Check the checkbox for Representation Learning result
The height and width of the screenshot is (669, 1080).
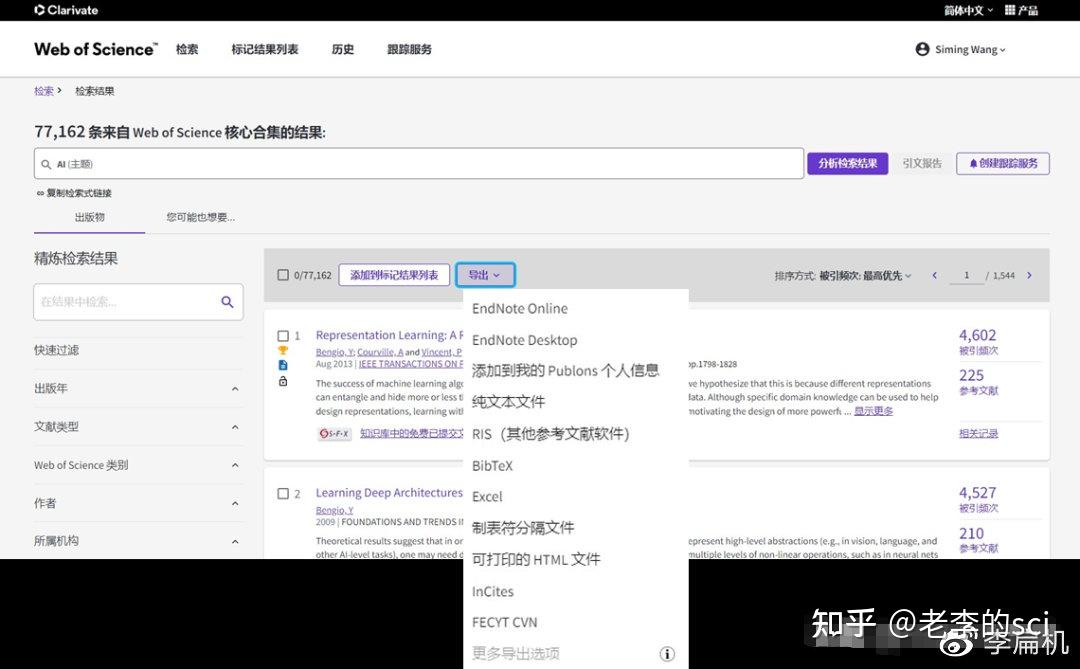tap(283, 336)
